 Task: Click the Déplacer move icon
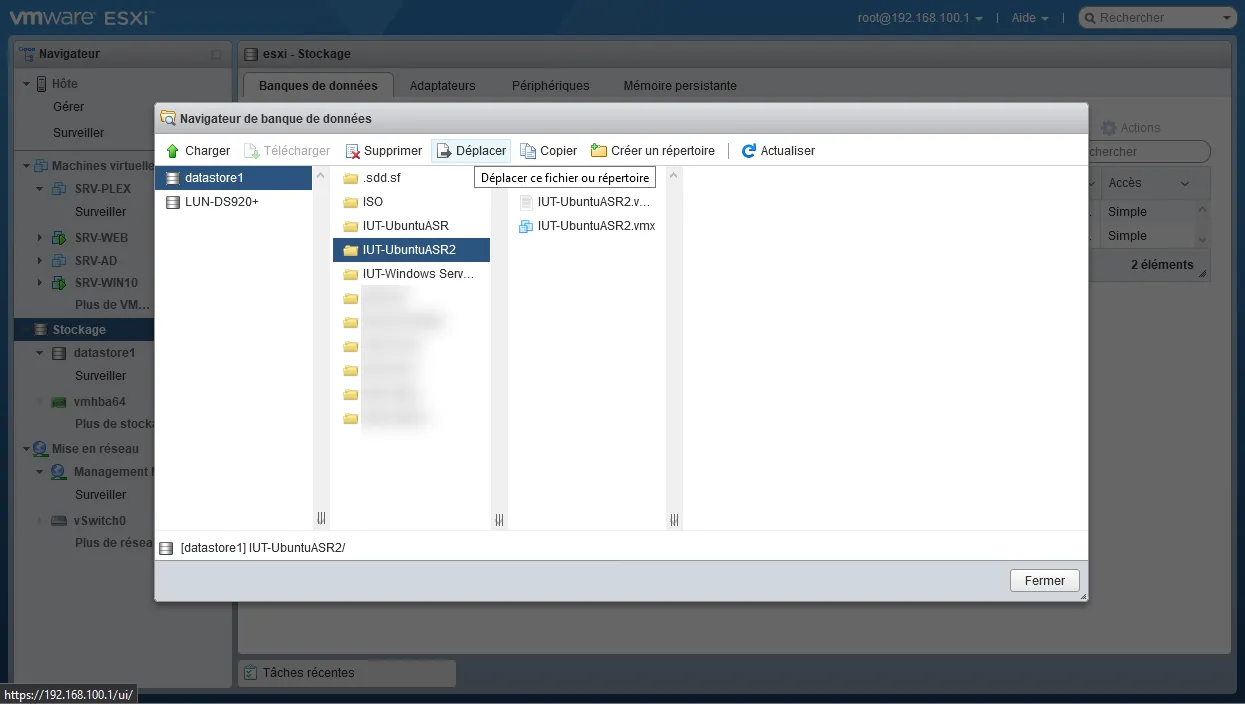pyautogui.click(x=444, y=151)
